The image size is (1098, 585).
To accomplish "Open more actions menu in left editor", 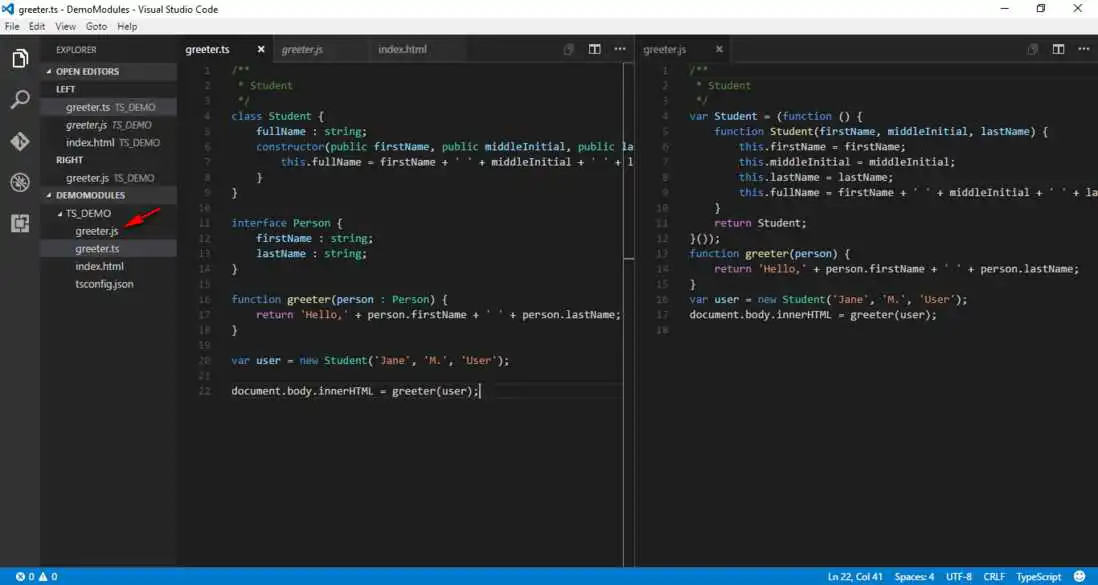I will click(x=620, y=49).
